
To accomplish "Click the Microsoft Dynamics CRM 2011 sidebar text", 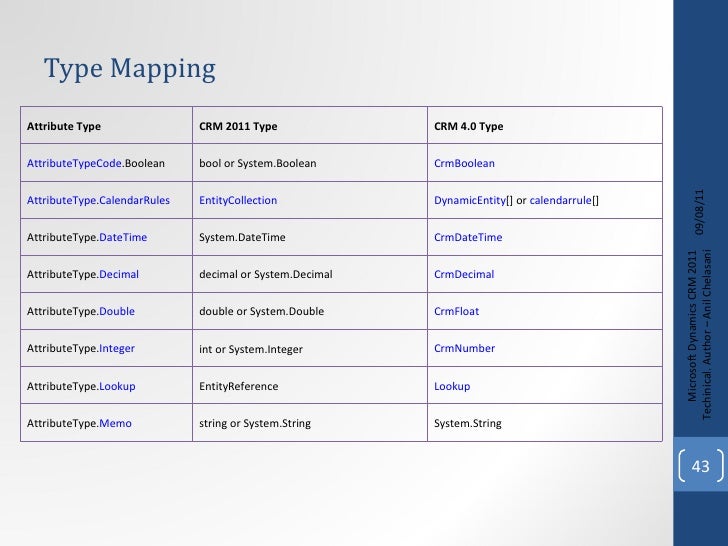I will pyautogui.click(x=693, y=326).
